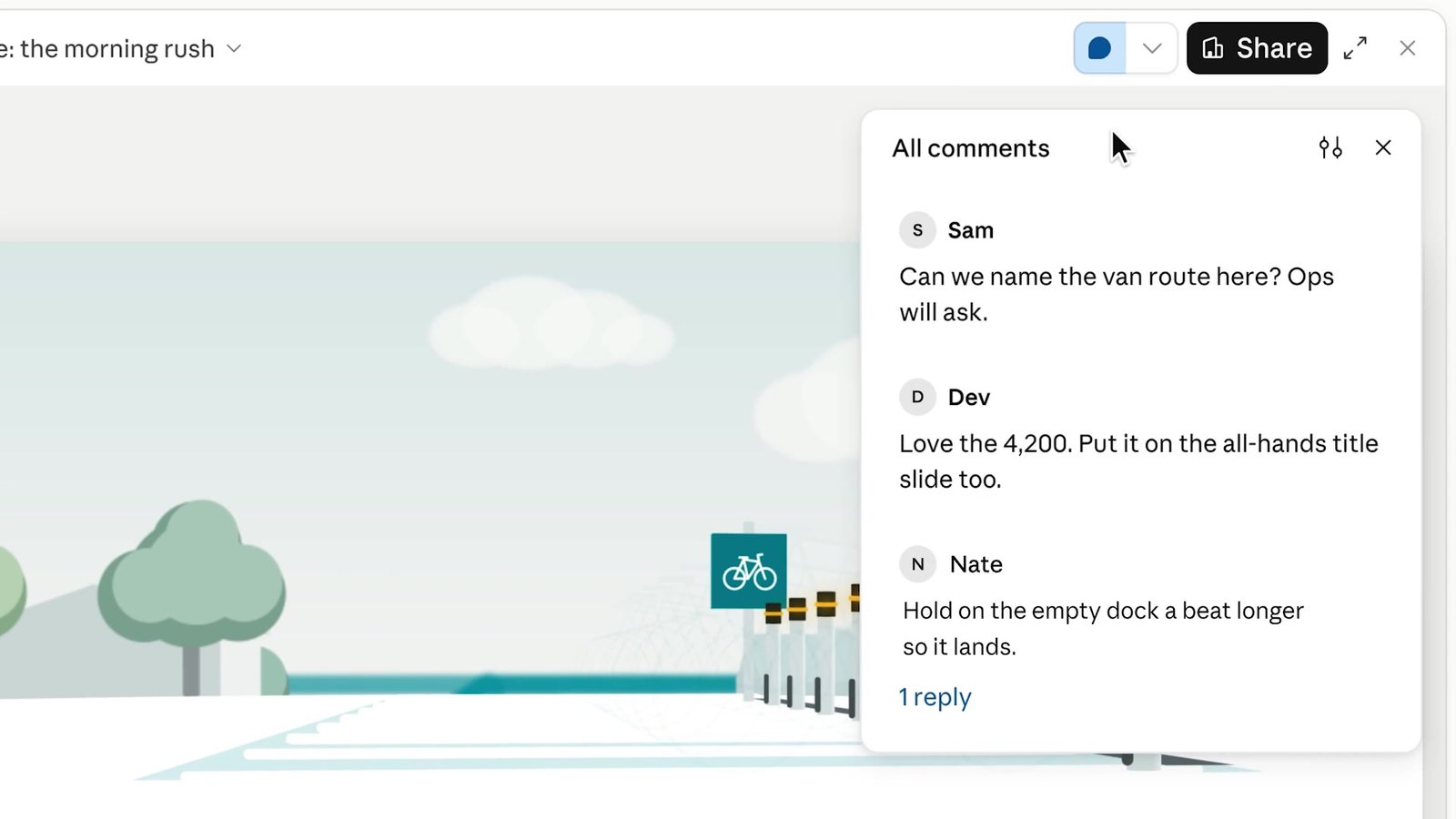This screenshot has width=1456, height=819.
Task: Close the All comments panel
Action: pos(1383,147)
